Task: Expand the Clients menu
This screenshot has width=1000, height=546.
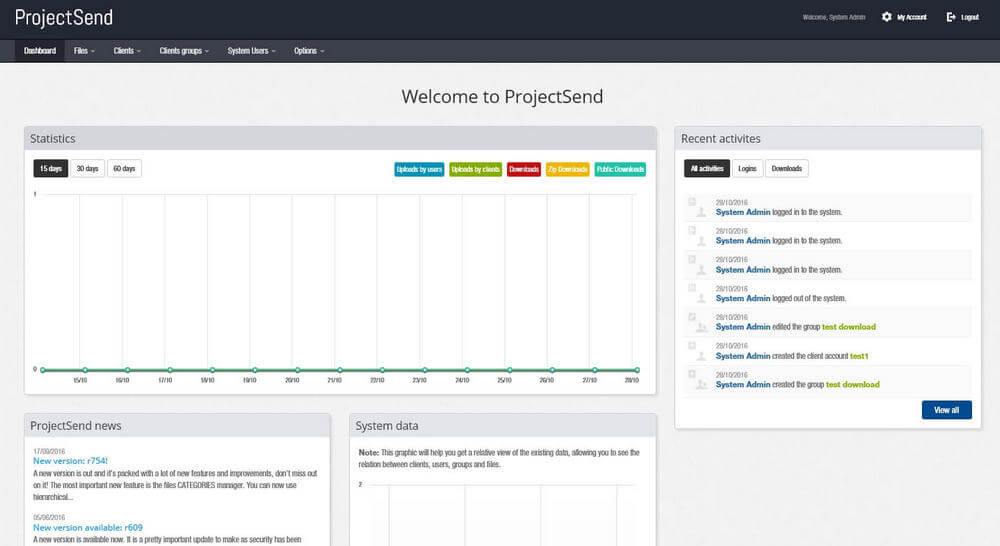Action: [127, 51]
